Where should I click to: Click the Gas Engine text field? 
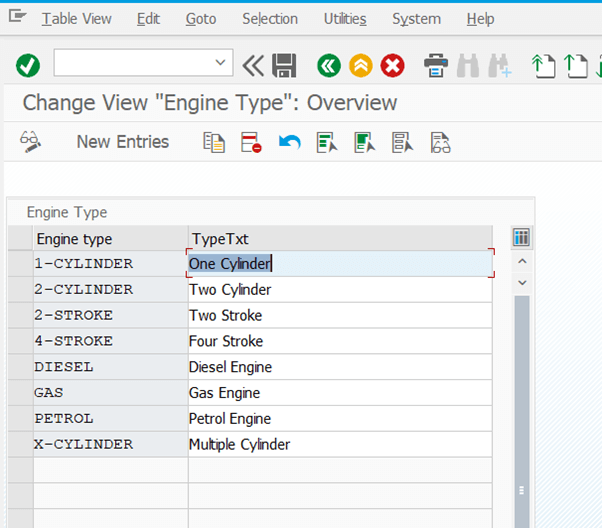click(x=340, y=393)
